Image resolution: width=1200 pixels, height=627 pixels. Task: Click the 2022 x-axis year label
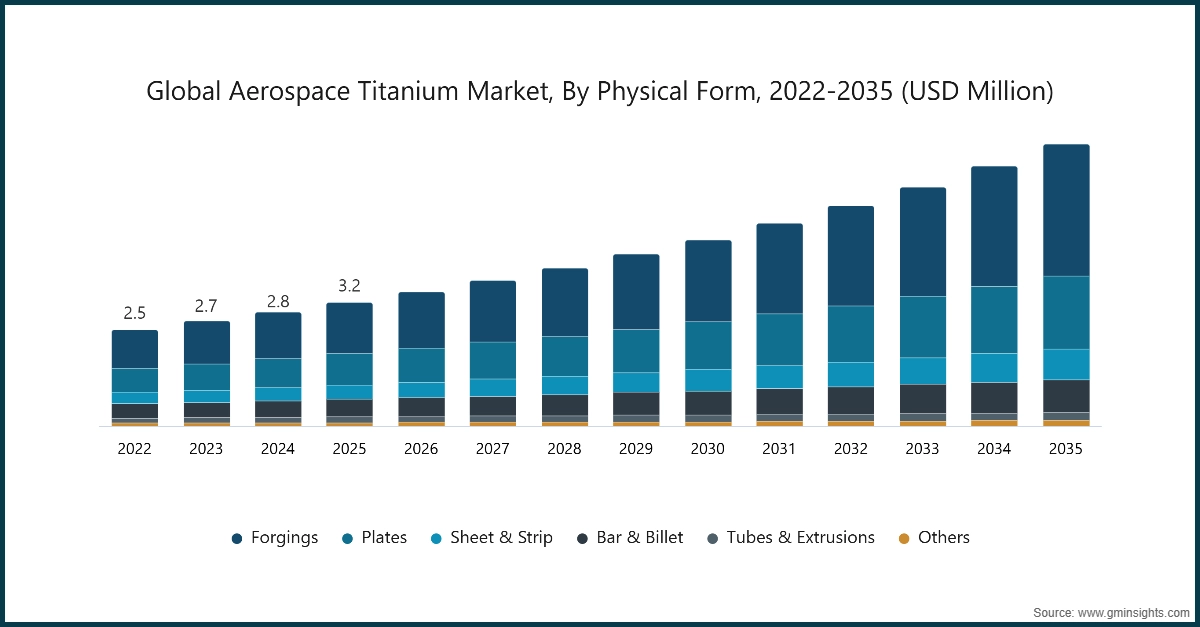point(134,450)
